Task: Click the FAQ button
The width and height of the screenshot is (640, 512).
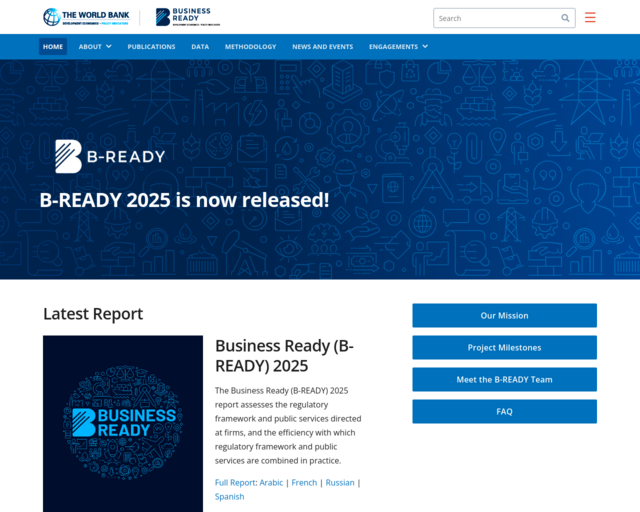Action: 504,412
